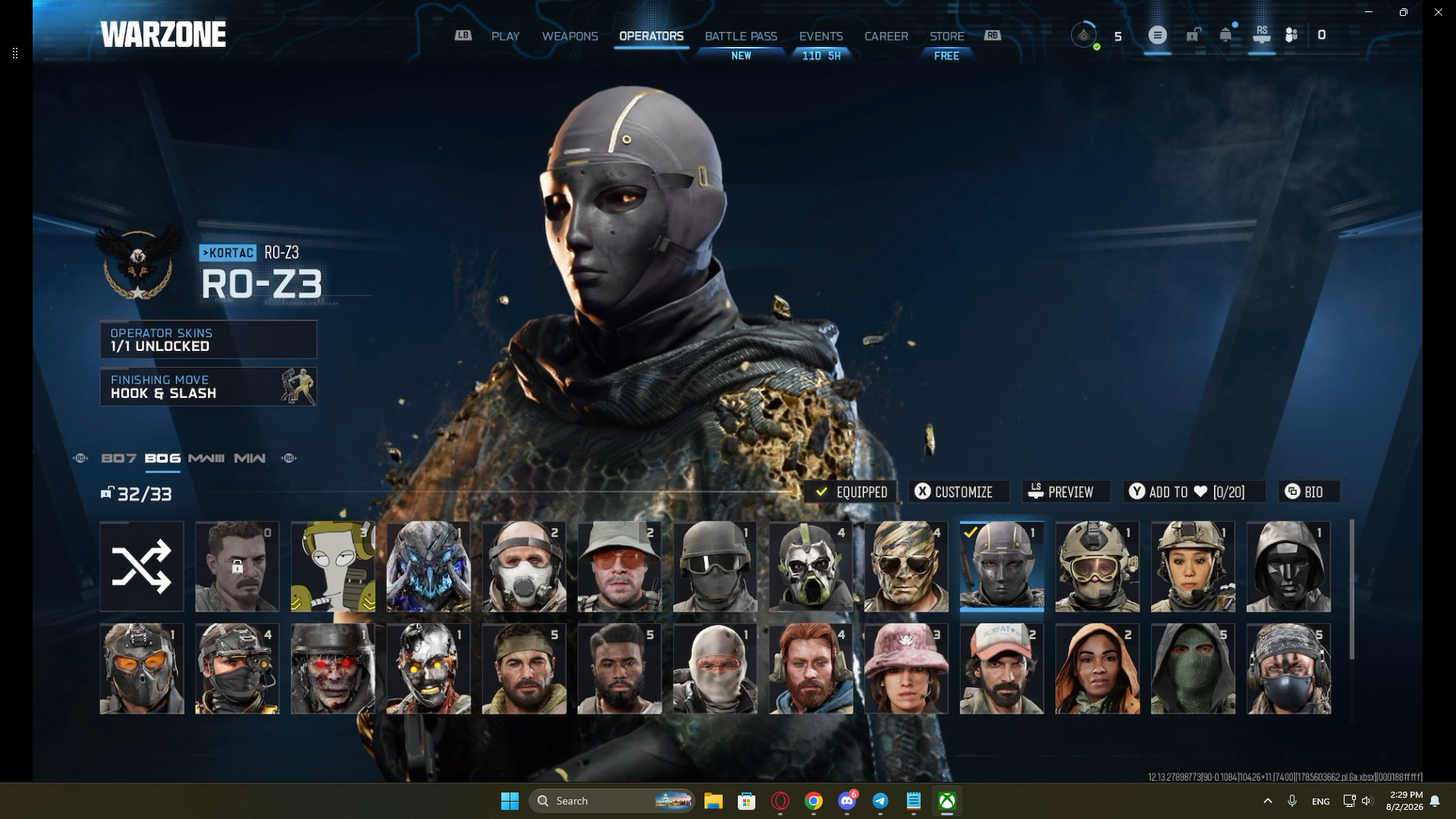Open the operator Bio
Screen dimensions: 1456x819
[1308, 491]
